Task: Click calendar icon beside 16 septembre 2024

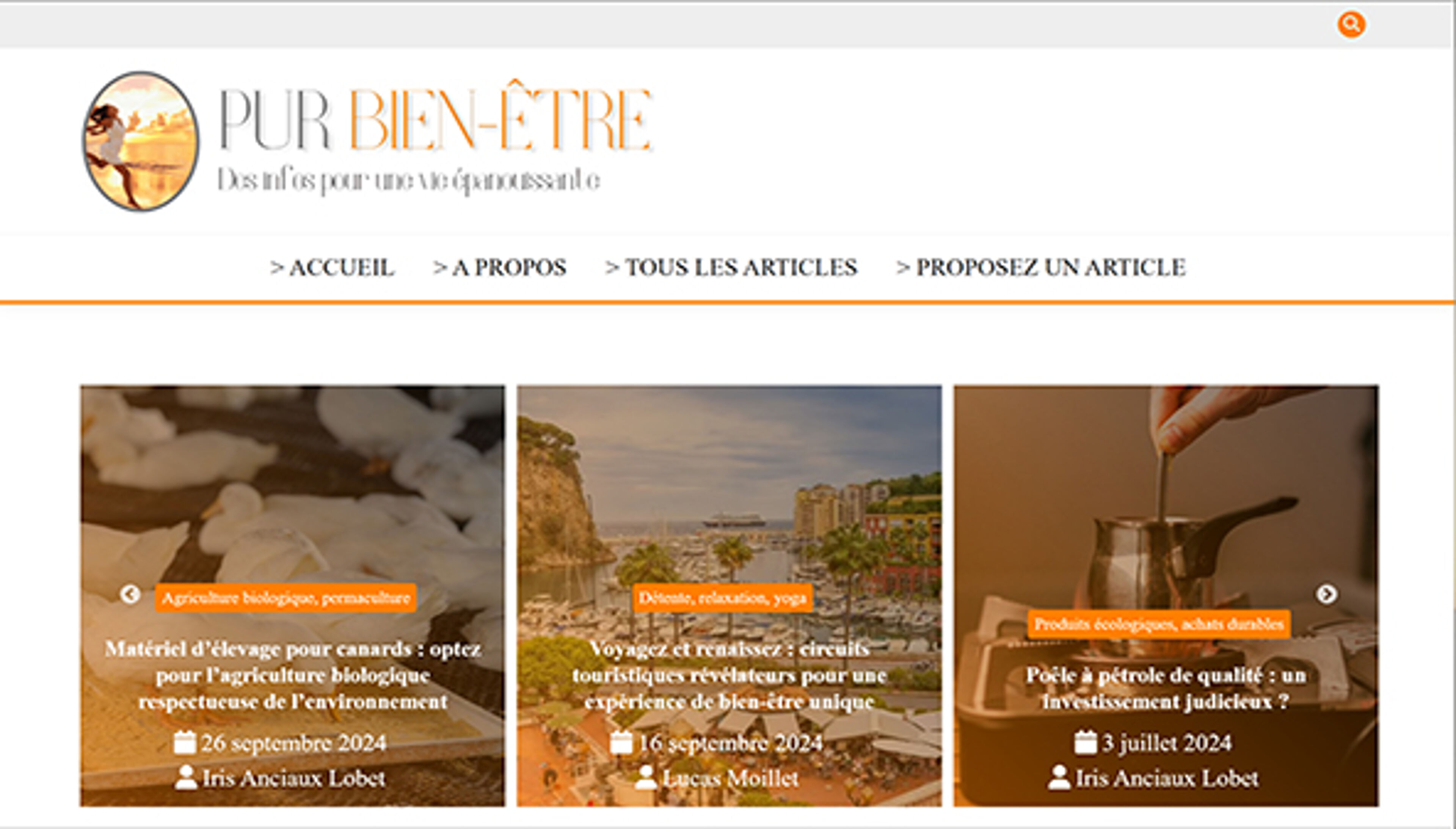Action: 621,743
